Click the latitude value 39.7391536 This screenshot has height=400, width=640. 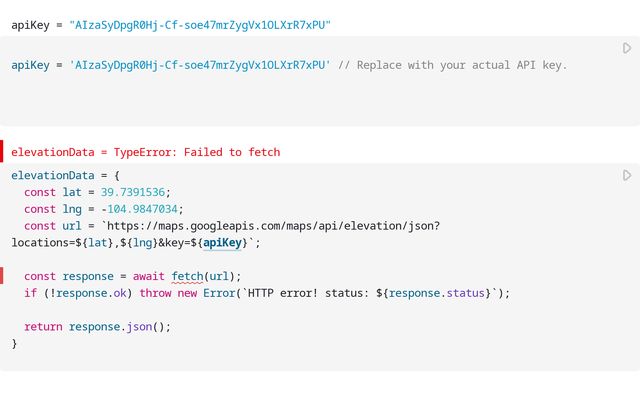tap(135, 192)
